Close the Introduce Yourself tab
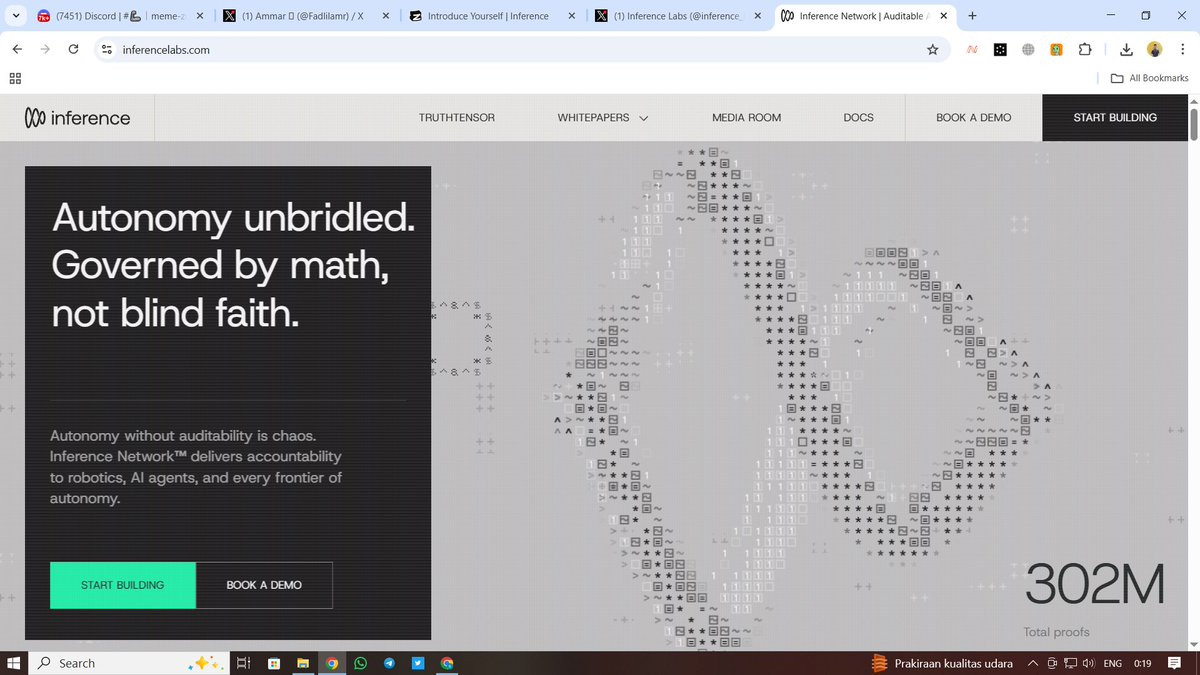1200x675 pixels. pos(571,16)
